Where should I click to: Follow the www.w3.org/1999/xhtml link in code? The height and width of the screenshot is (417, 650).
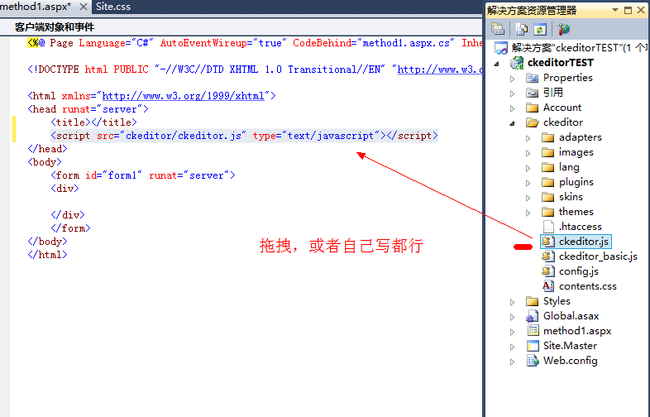(183, 96)
